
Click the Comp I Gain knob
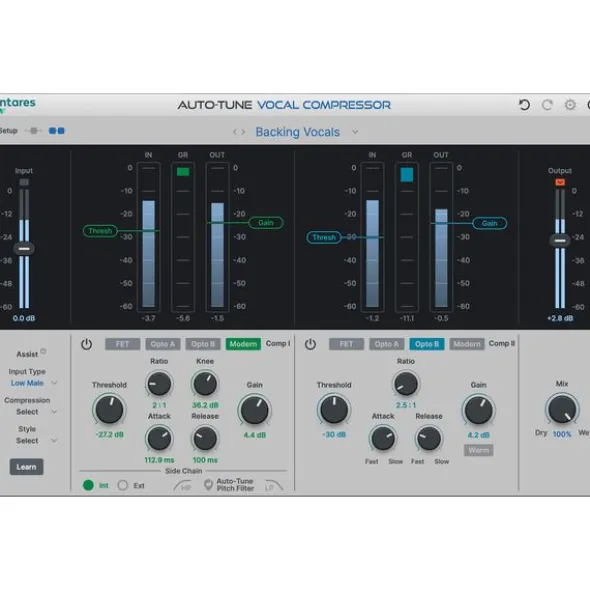254,410
